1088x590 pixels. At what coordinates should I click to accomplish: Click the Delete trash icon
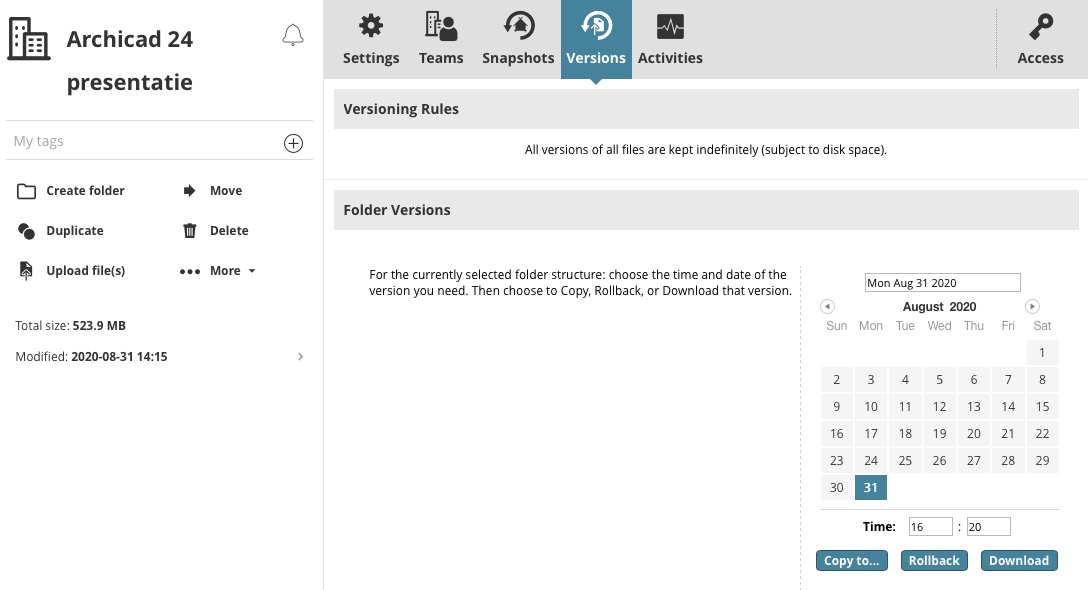click(189, 230)
